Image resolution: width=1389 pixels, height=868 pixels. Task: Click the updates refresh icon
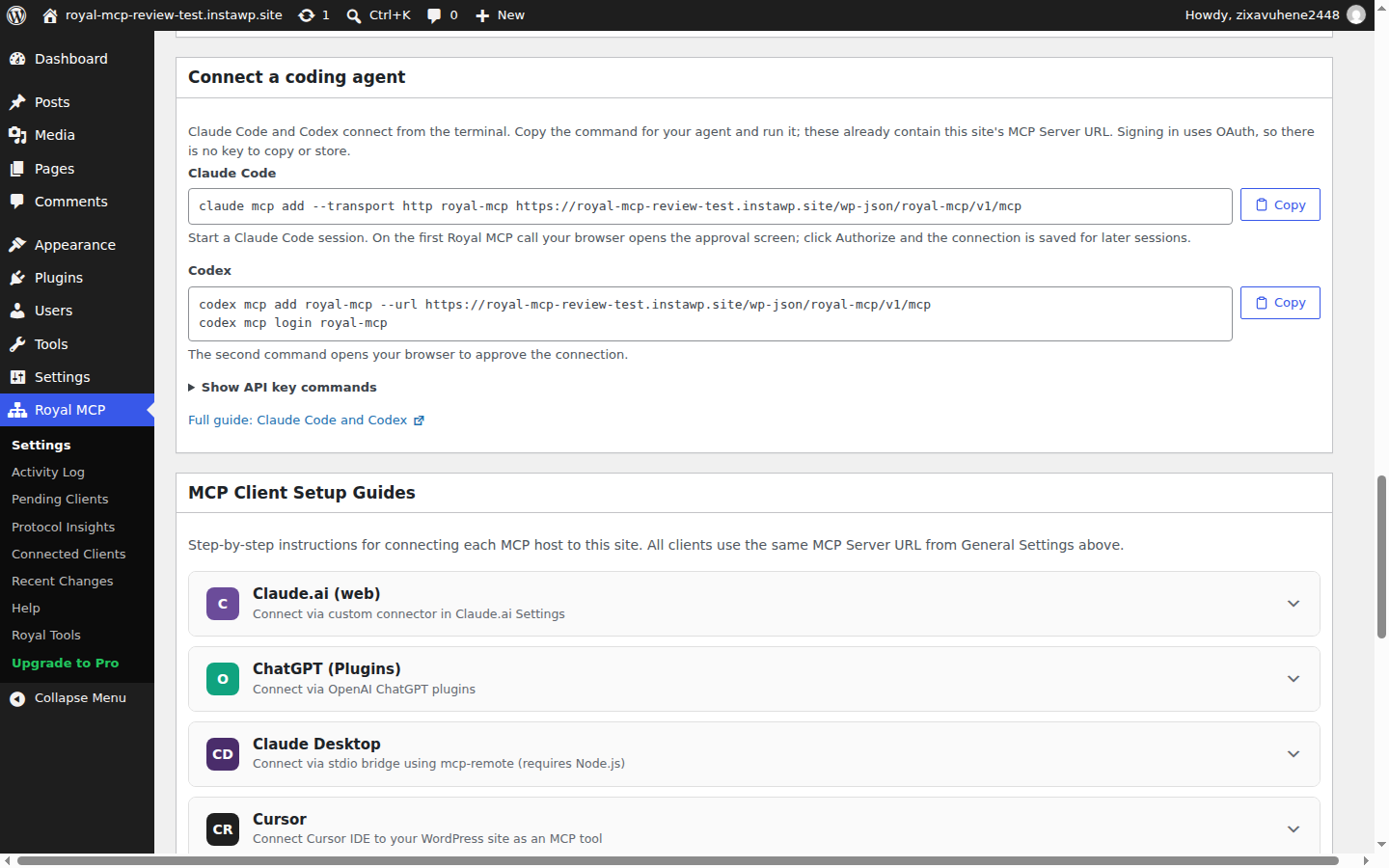point(307,15)
